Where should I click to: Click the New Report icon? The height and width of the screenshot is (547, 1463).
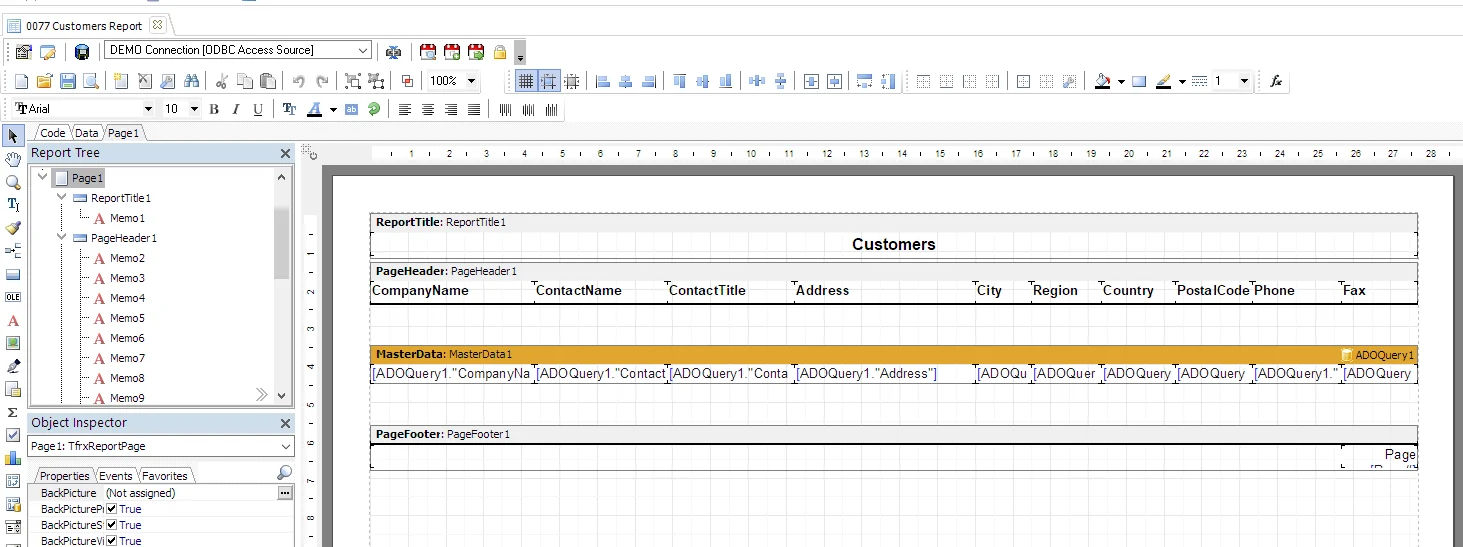click(x=21, y=81)
